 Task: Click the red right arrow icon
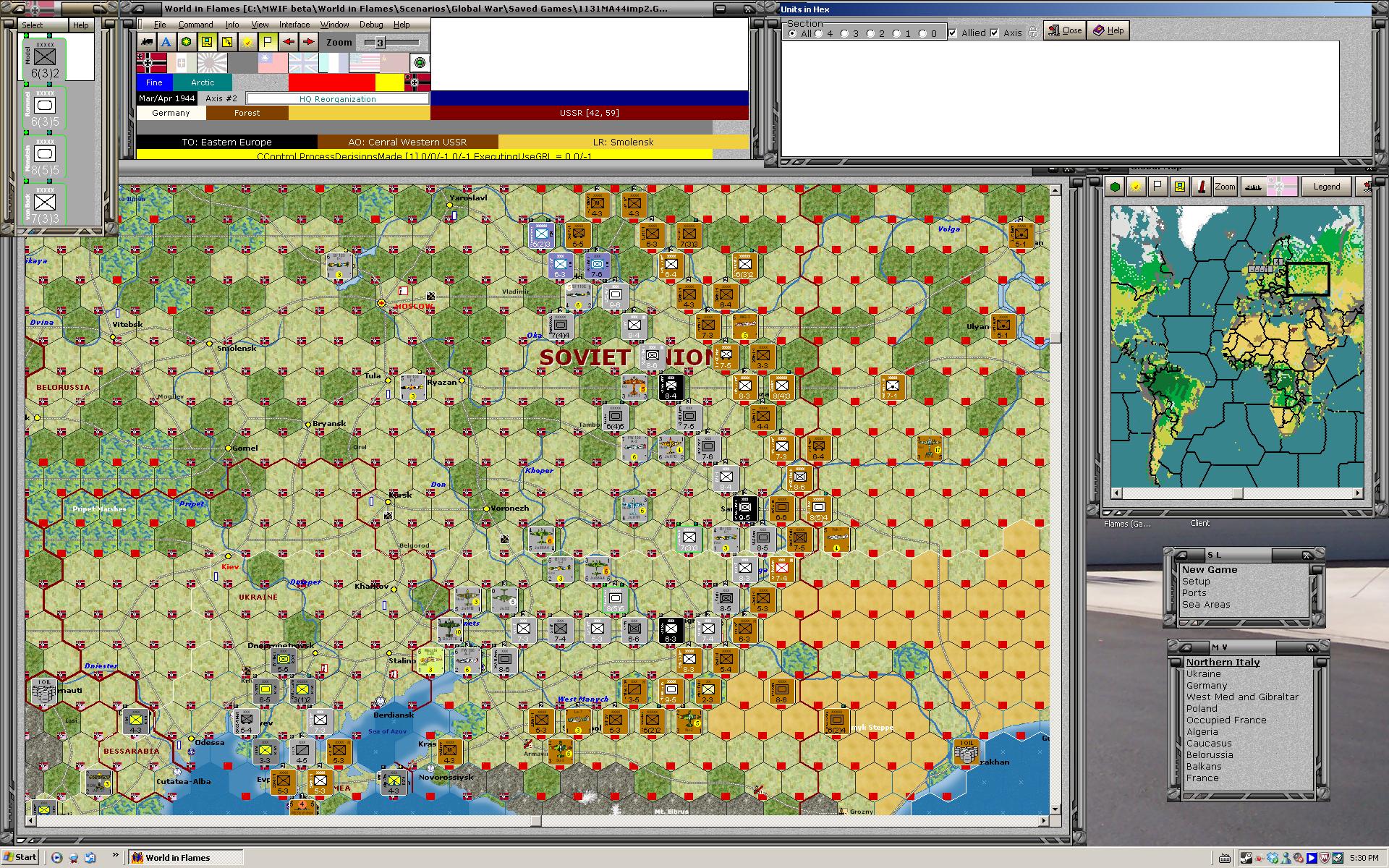308,42
